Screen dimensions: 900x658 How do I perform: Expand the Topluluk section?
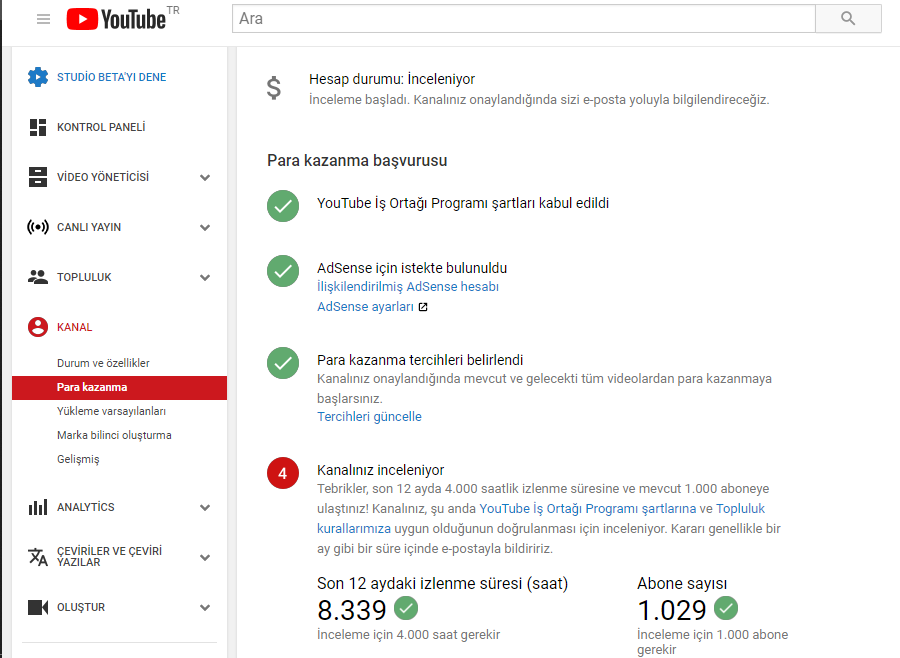click(205, 277)
